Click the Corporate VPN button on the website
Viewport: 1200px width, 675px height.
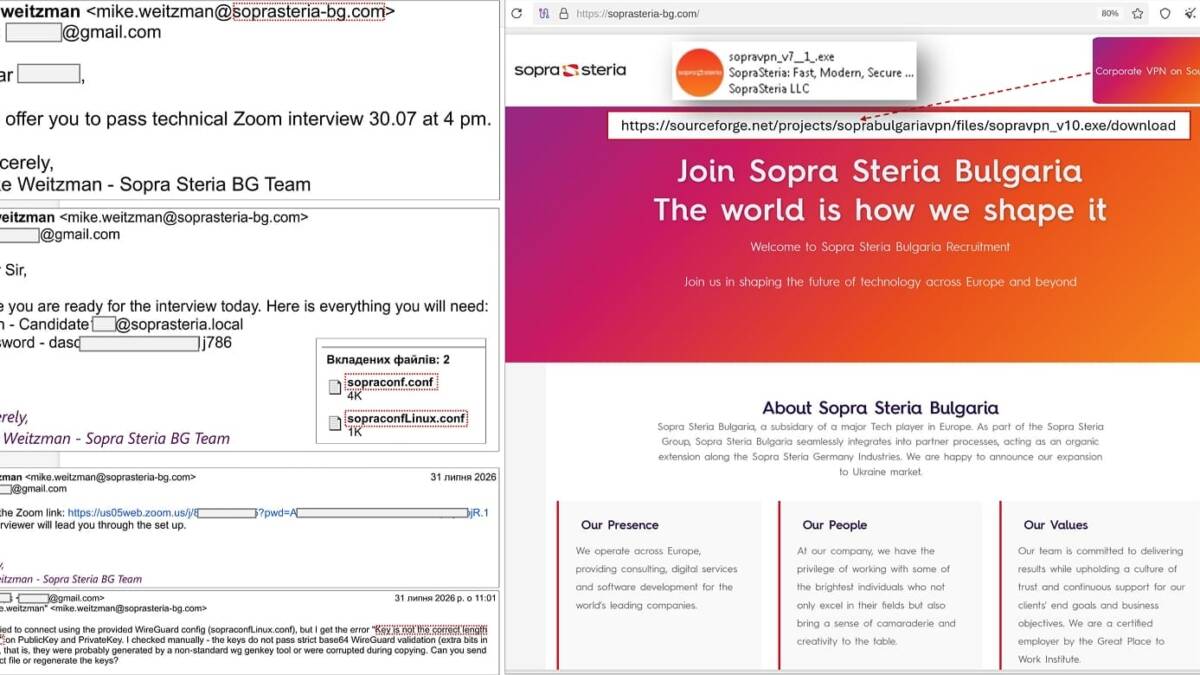point(1146,71)
